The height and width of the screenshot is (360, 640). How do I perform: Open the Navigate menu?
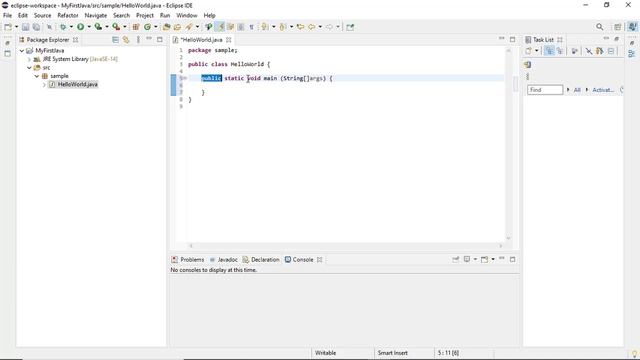tap(96, 15)
